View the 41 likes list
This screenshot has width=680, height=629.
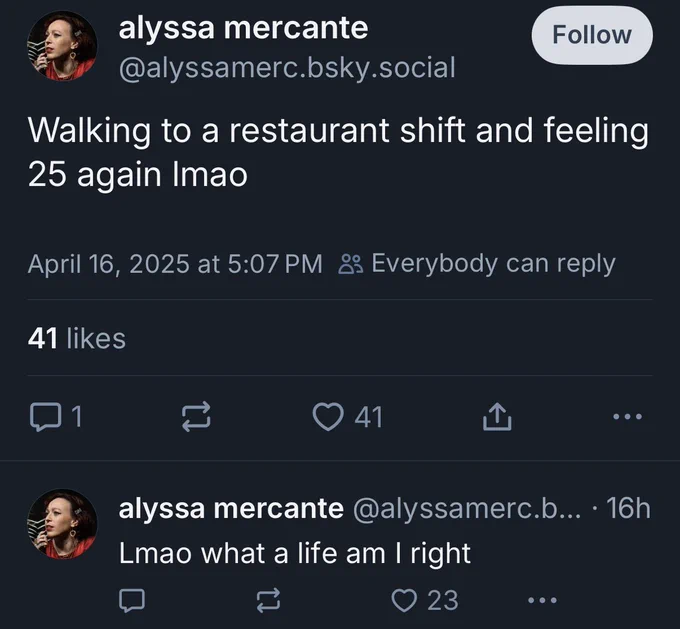(x=77, y=338)
